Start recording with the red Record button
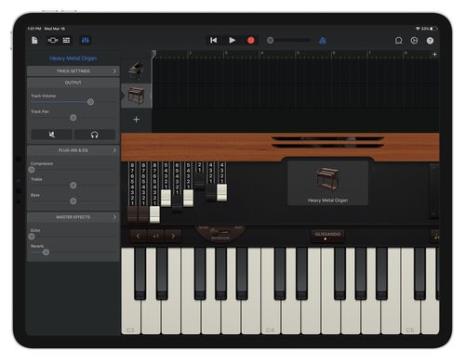This screenshot has height=361, width=465. click(x=251, y=40)
